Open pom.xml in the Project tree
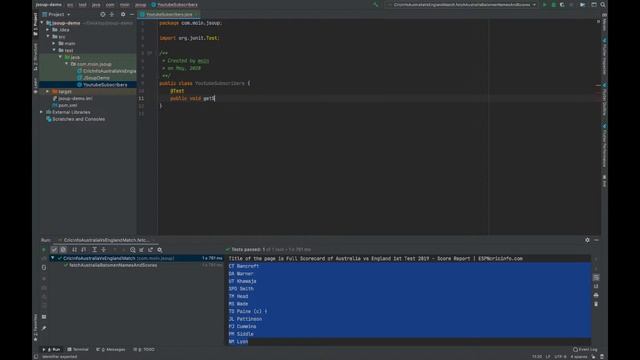This screenshot has width=640, height=360. pyautogui.click(x=64, y=105)
